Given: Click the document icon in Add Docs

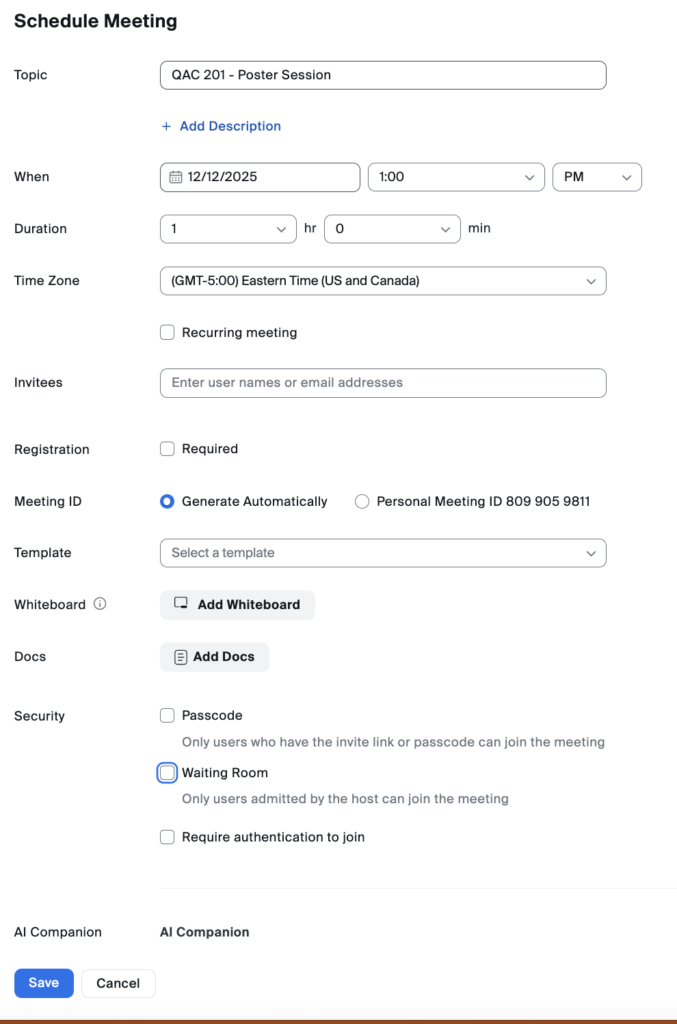Looking at the screenshot, I should coord(181,657).
